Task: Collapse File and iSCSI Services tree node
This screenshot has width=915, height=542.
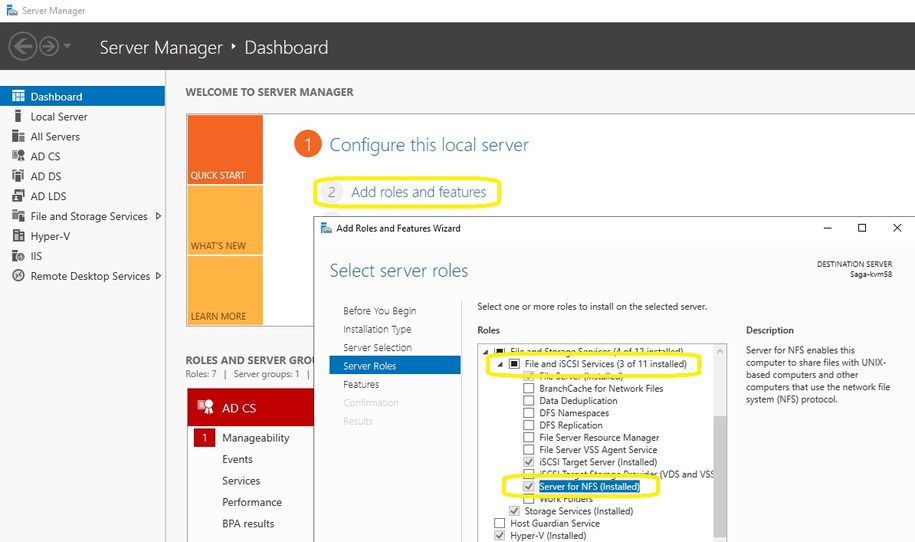Action: tap(500, 364)
